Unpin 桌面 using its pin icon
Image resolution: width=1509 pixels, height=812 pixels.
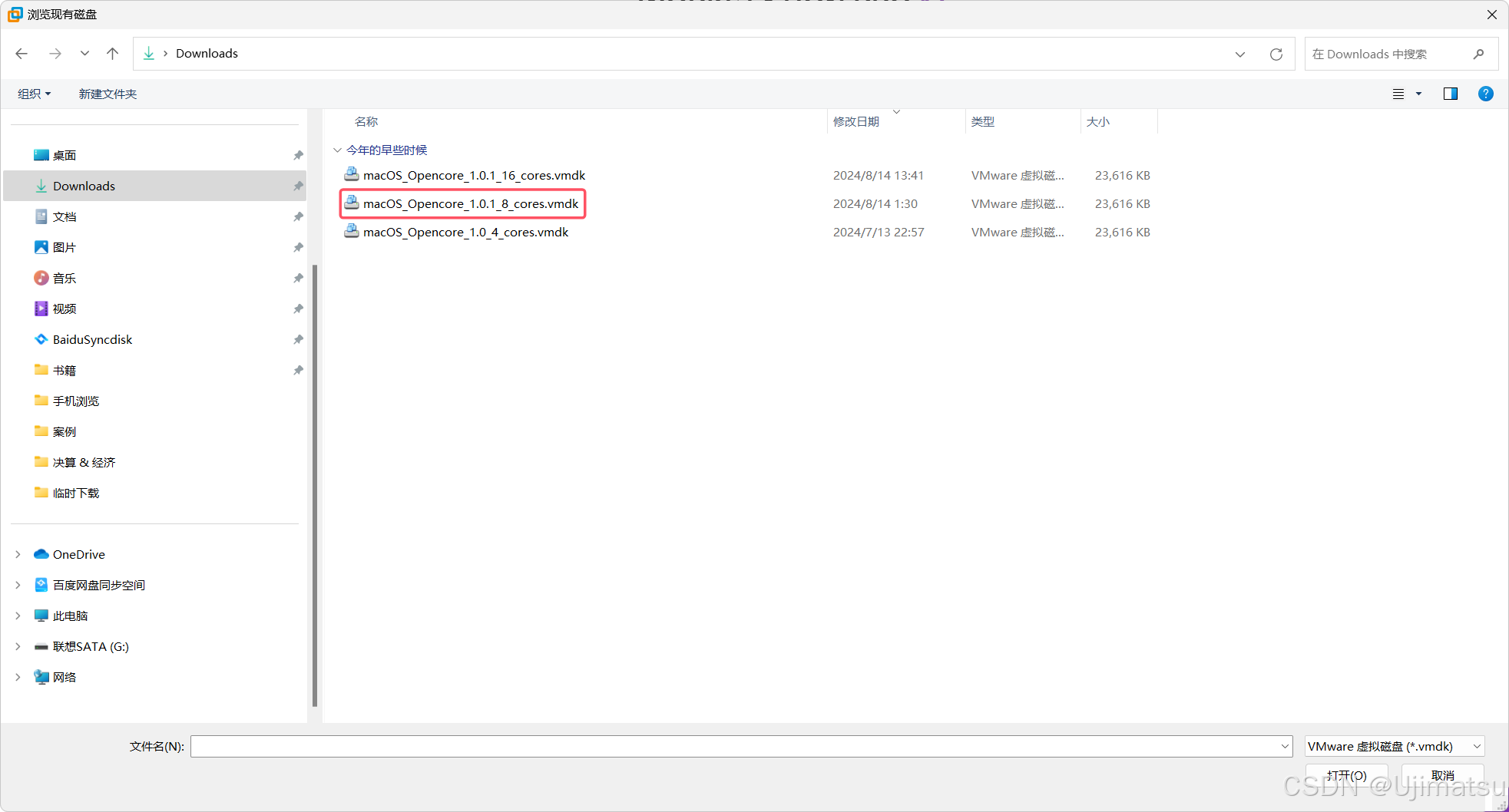[298, 155]
